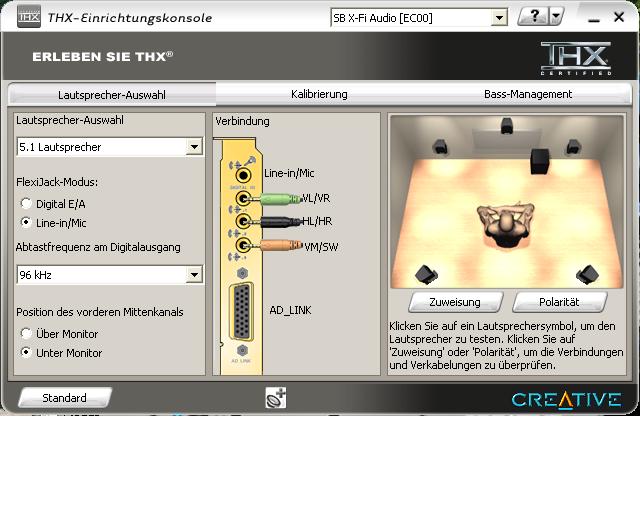Click the Verbindung panel heading
This screenshot has width=640, height=512.
(242, 121)
